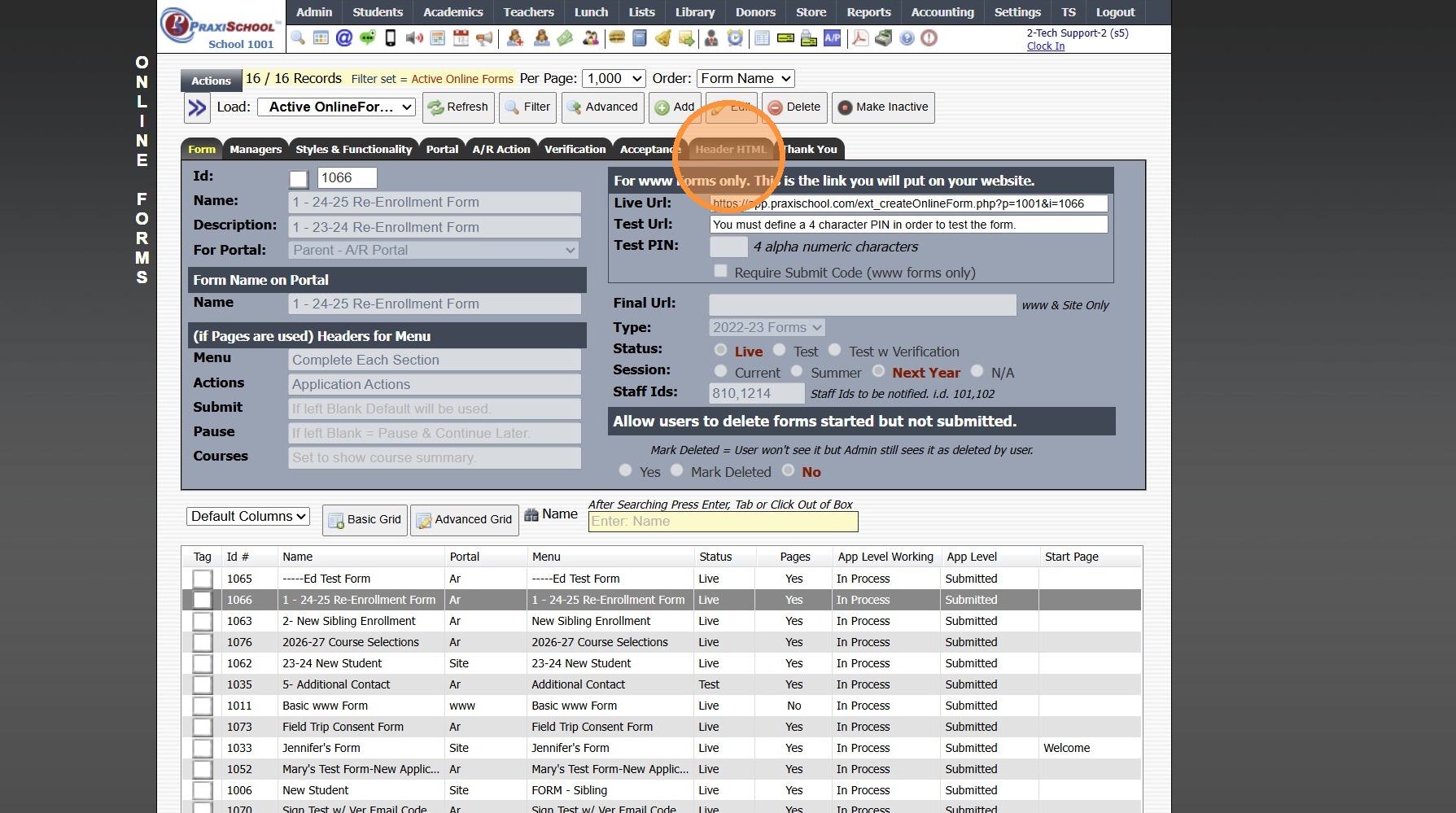Click the Clock In link
The height and width of the screenshot is (813, 1456).
[1045, 46]
